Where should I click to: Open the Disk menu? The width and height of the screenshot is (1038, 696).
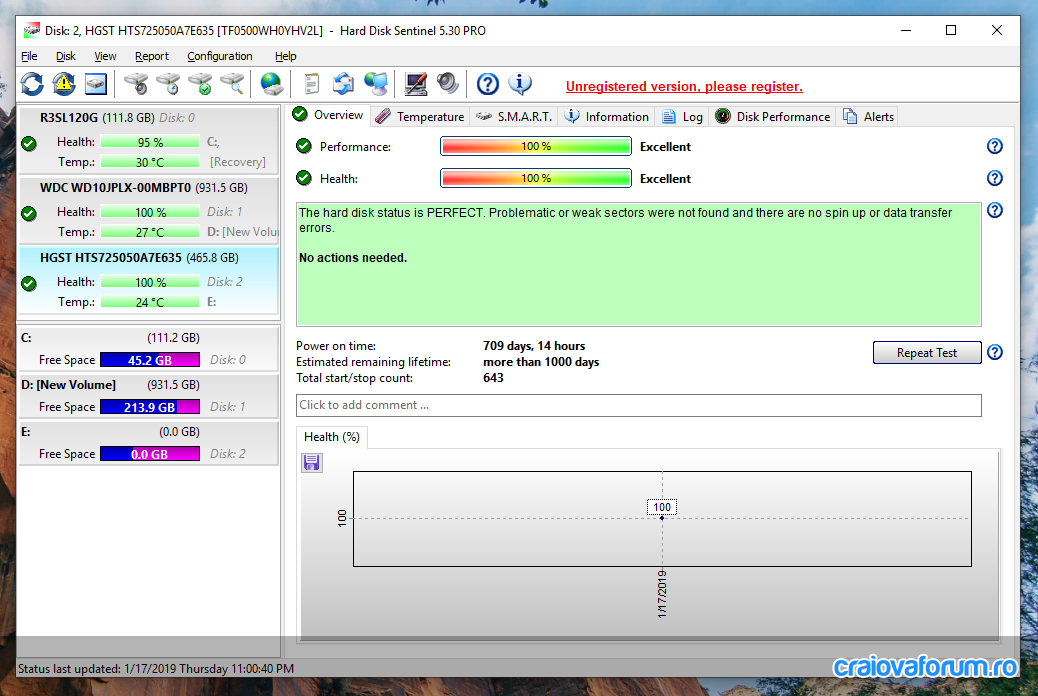[66, 56]
